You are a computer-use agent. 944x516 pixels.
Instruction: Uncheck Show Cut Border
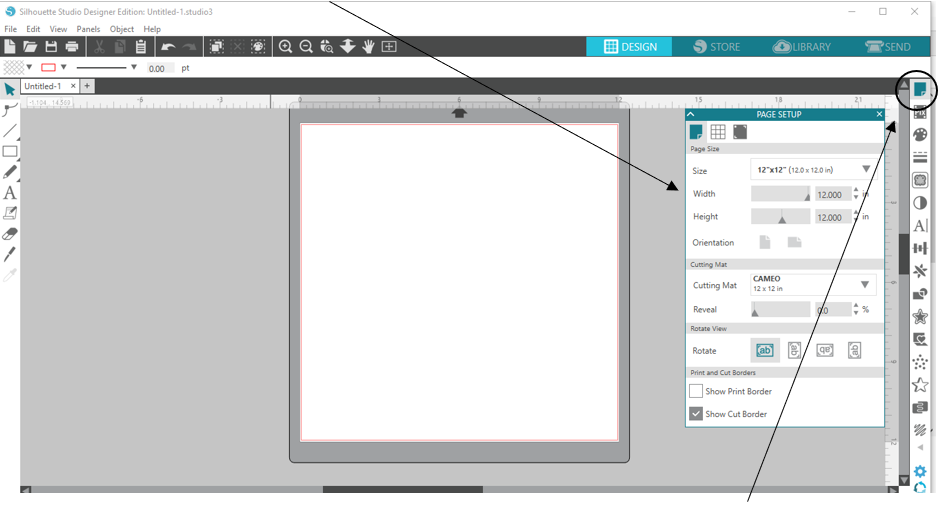click(696, 414)
